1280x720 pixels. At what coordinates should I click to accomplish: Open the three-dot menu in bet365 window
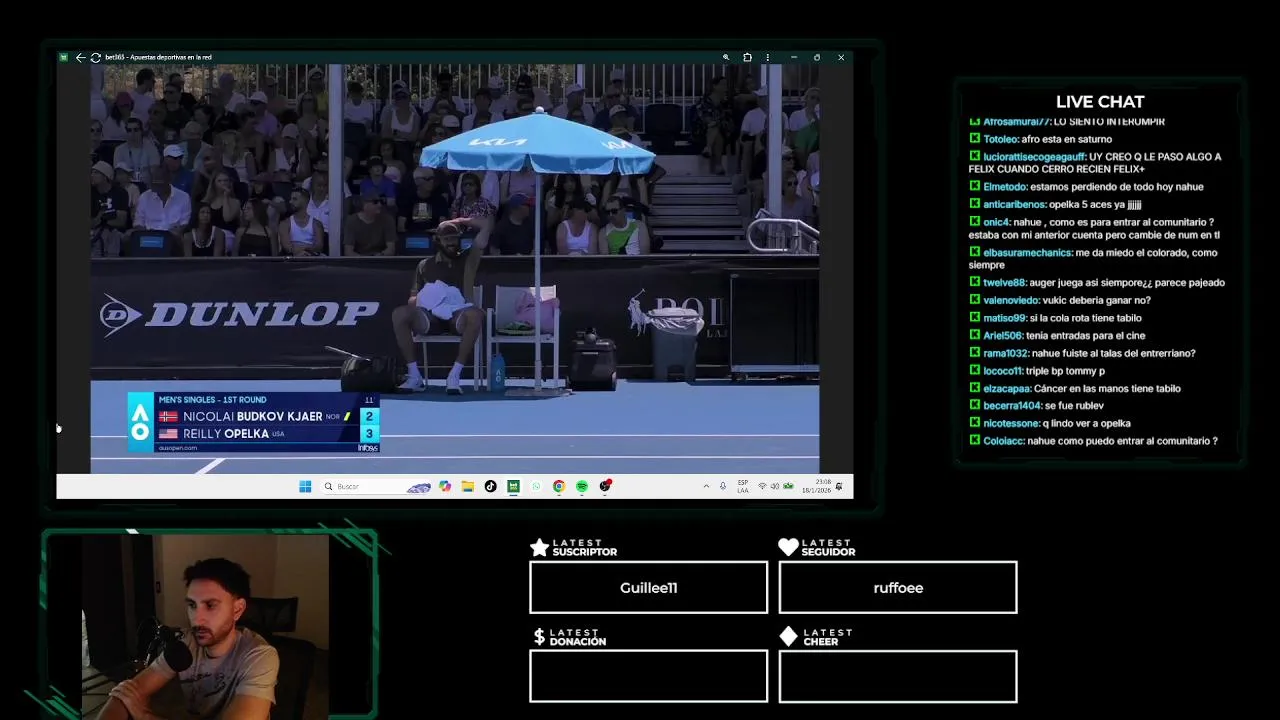point(767,57)
